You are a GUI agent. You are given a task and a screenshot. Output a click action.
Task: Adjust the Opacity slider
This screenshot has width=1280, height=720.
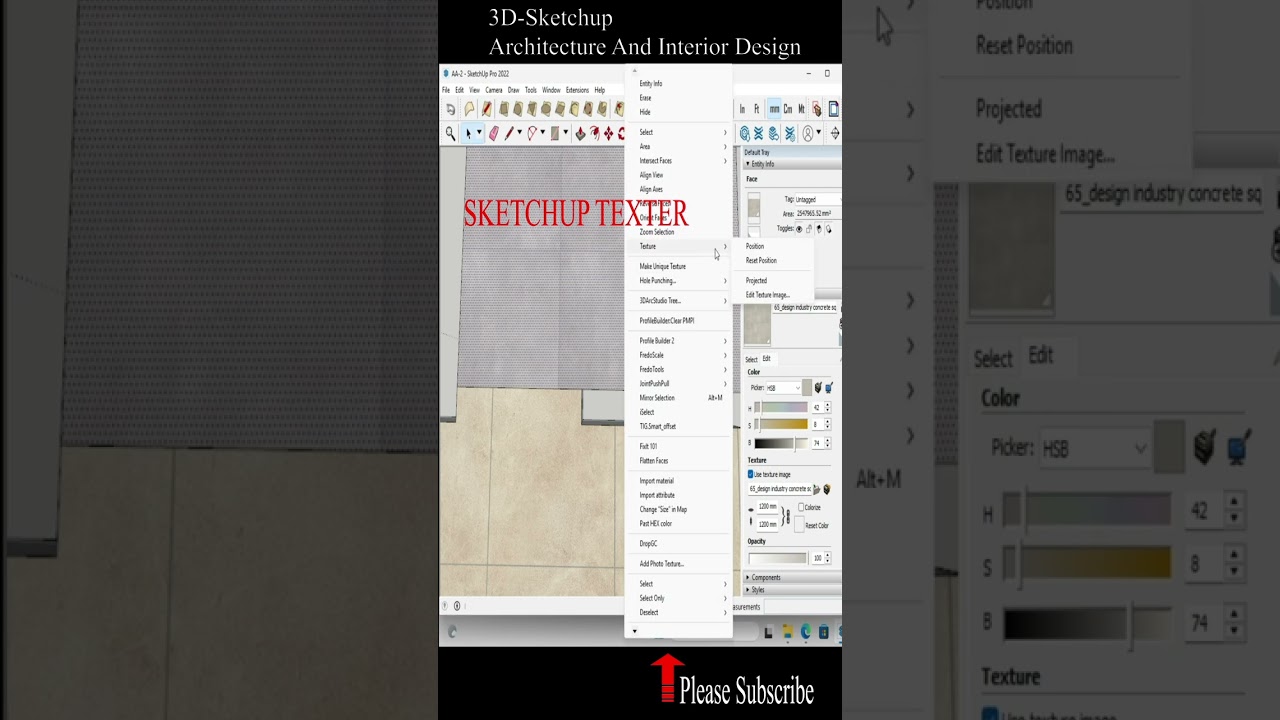tap(777, 558)
